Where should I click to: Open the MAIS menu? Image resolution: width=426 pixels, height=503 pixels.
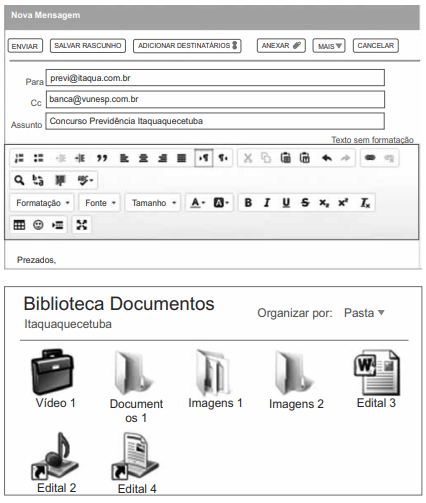coord(329,46)
